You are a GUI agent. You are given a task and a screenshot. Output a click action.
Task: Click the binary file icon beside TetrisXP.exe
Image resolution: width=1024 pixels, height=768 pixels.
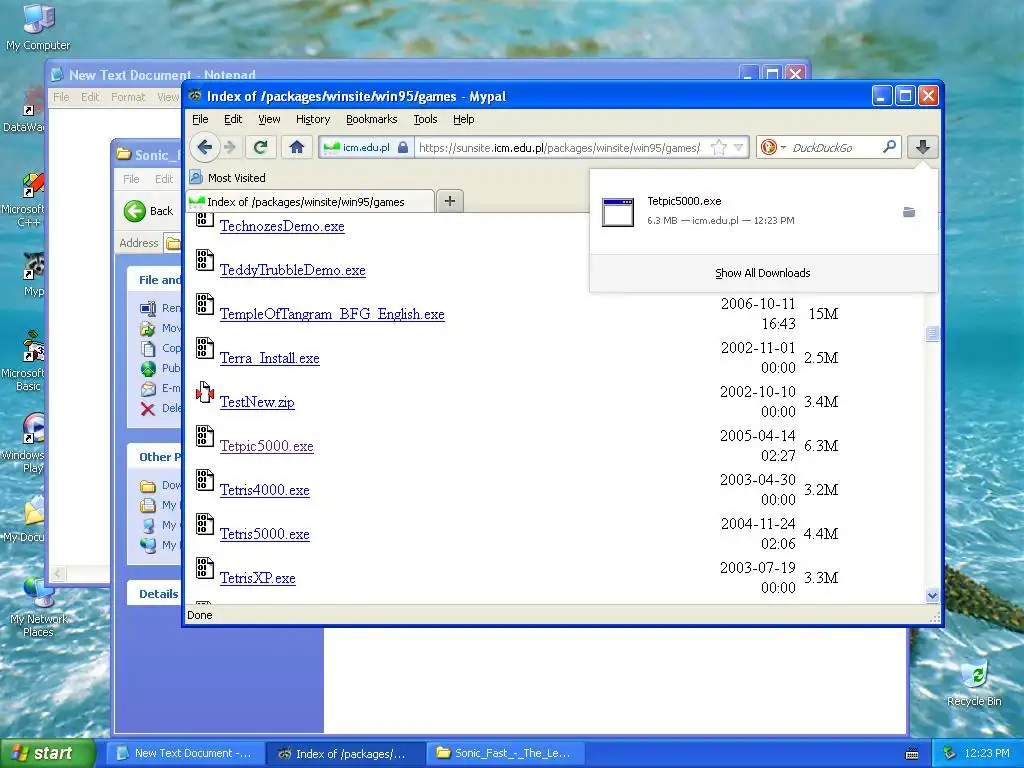(x=204, y=568)
